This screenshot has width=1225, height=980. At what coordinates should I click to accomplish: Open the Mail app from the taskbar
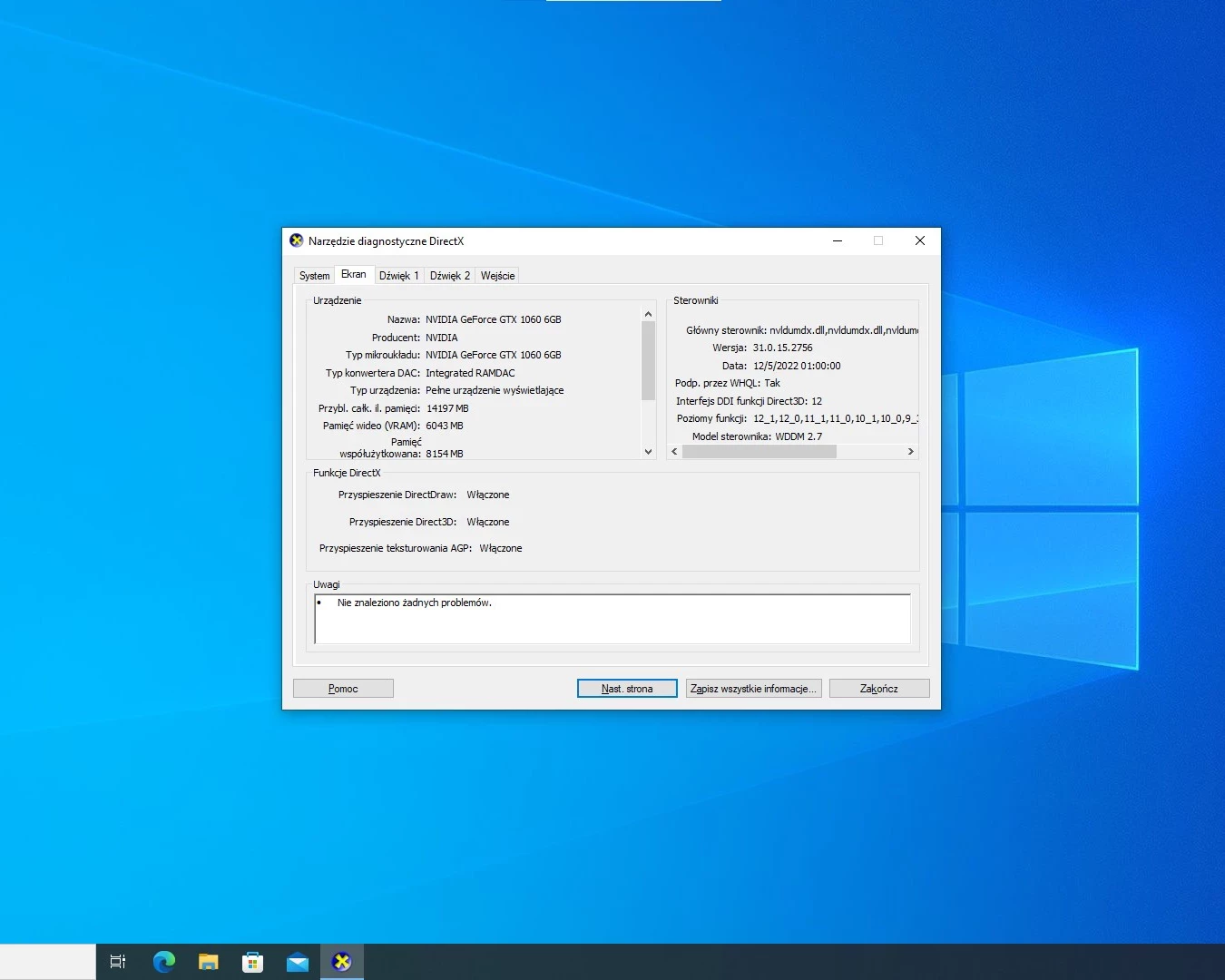(298, 962)
